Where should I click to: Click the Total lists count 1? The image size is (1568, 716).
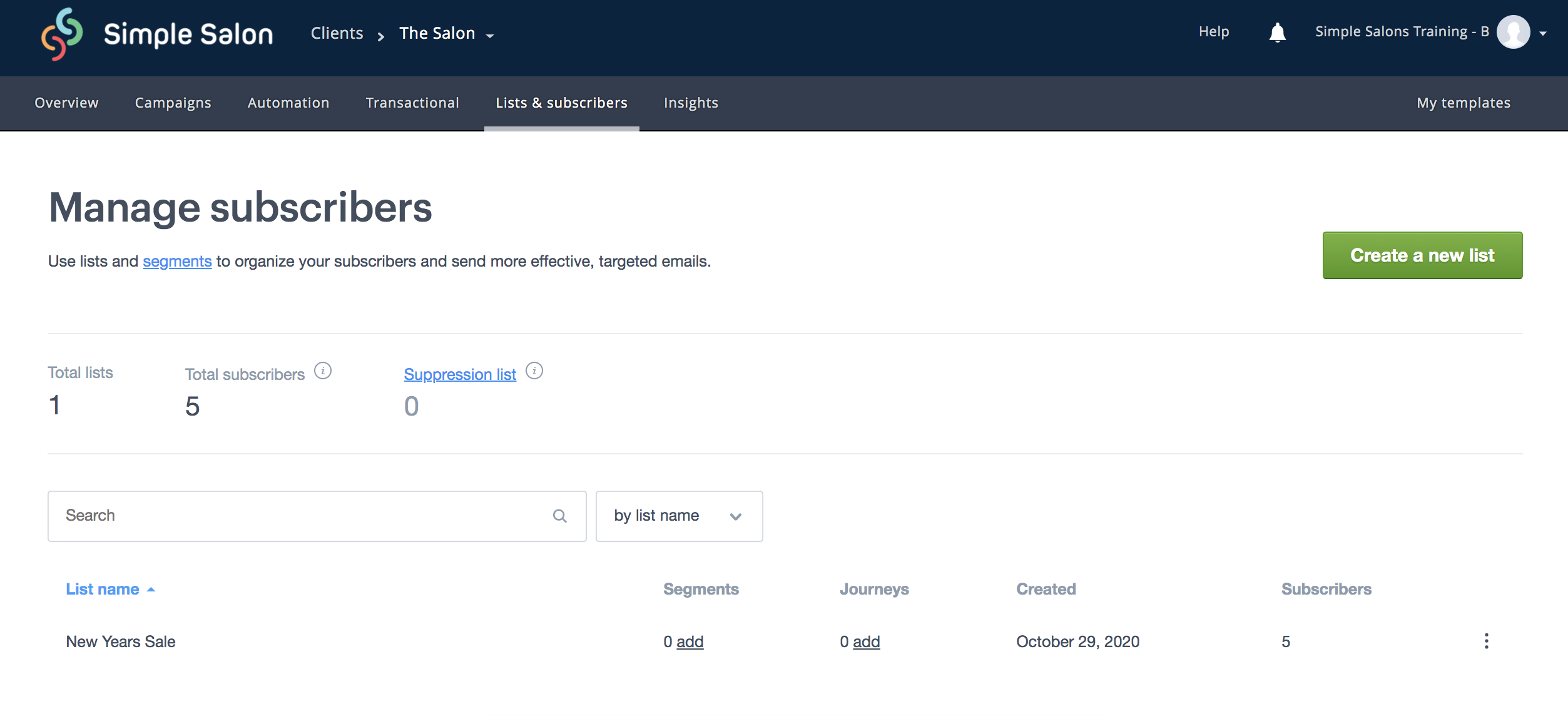tap(54, 405)
